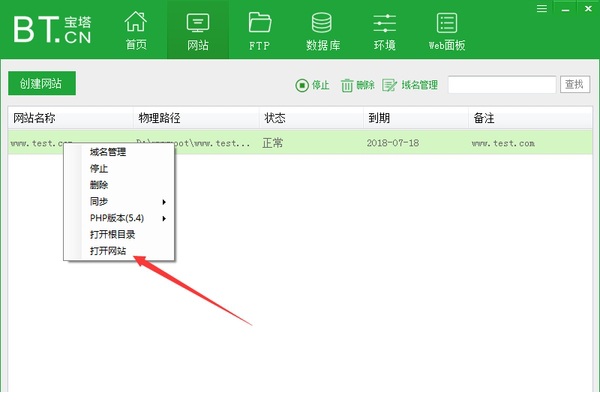
Task: Click the 创建网站 button
Action: pyautogui.click(x=42, y=85)
